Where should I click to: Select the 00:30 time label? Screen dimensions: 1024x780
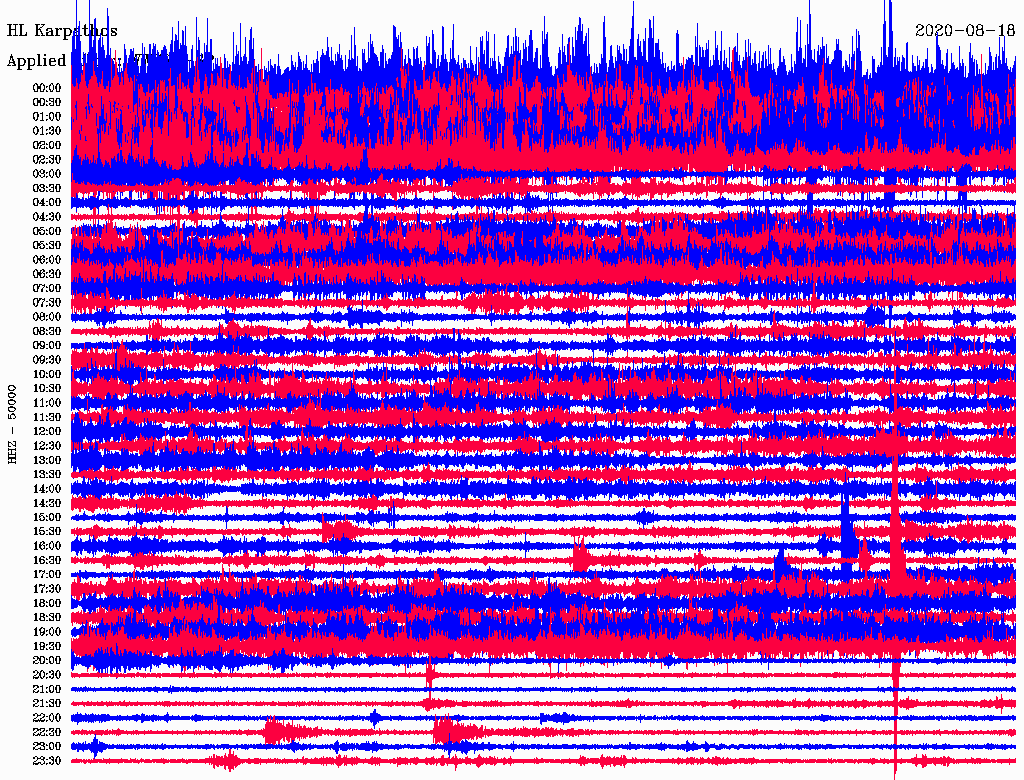[x=47, y=102]
